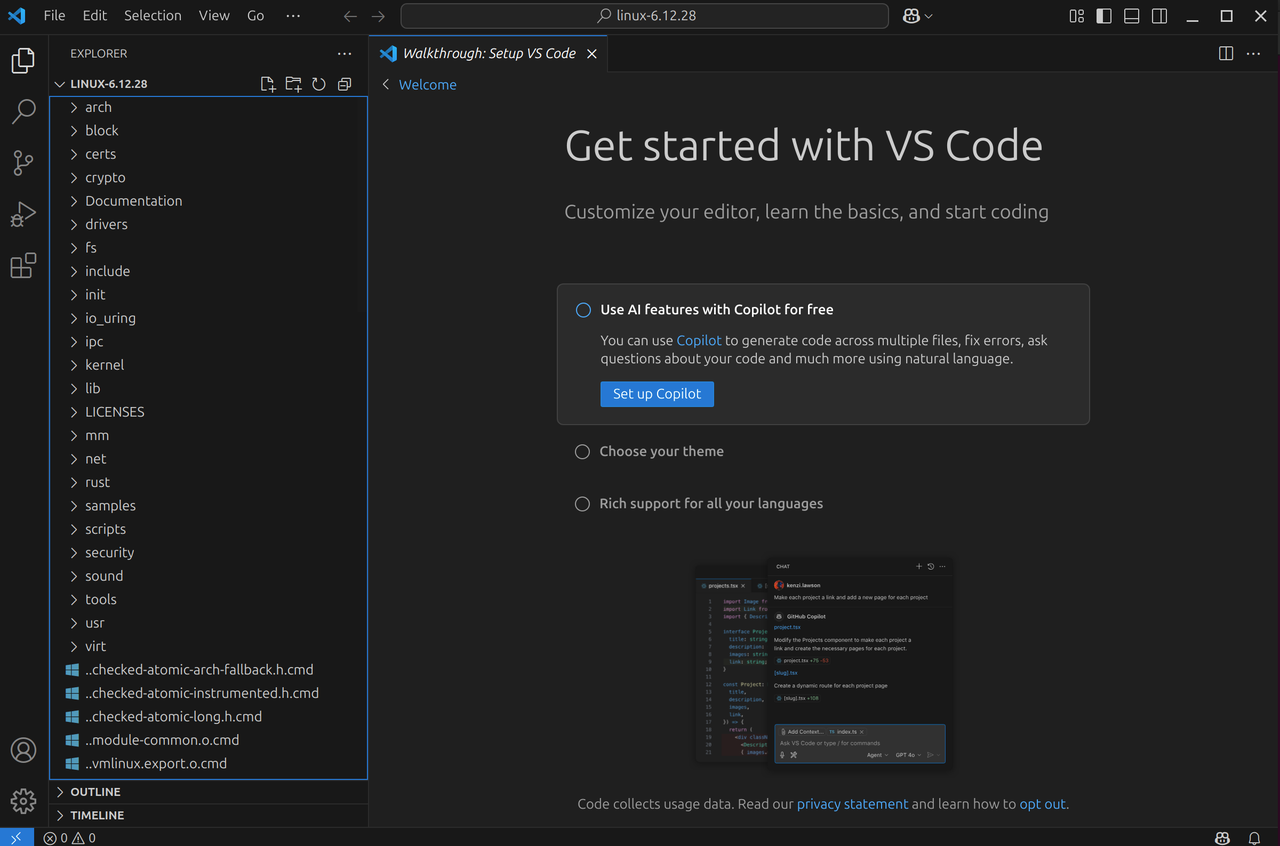
Task: Select Rich support for all your languages step
Action: pyautogui.click(x=711, y=504)
